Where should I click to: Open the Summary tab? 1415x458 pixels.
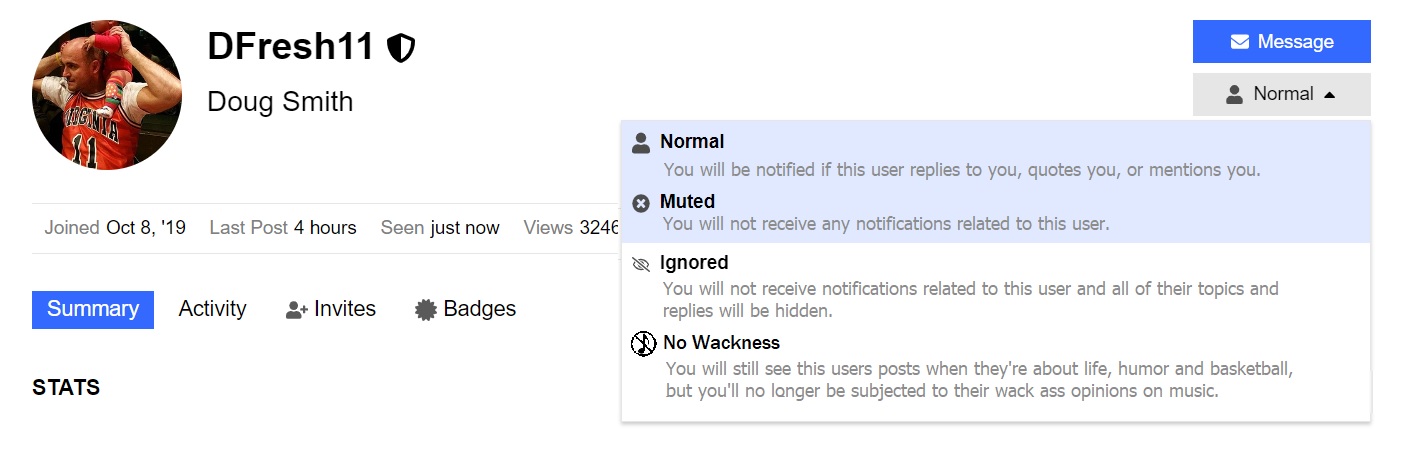tap(93, 309)
